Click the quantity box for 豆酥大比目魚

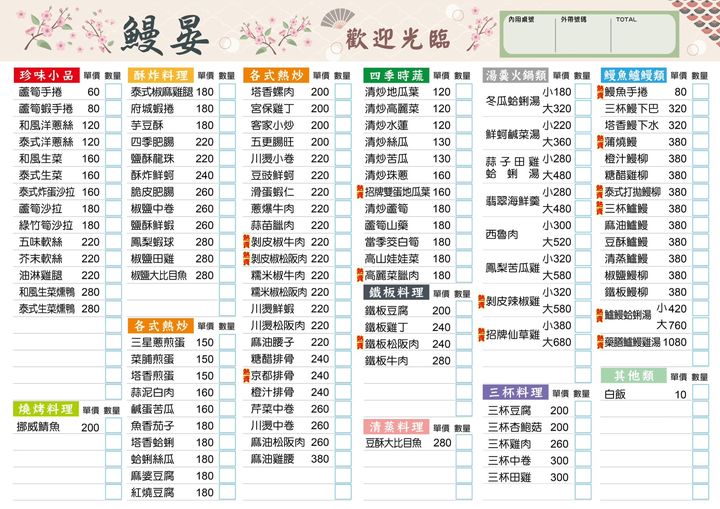[464, 443]
